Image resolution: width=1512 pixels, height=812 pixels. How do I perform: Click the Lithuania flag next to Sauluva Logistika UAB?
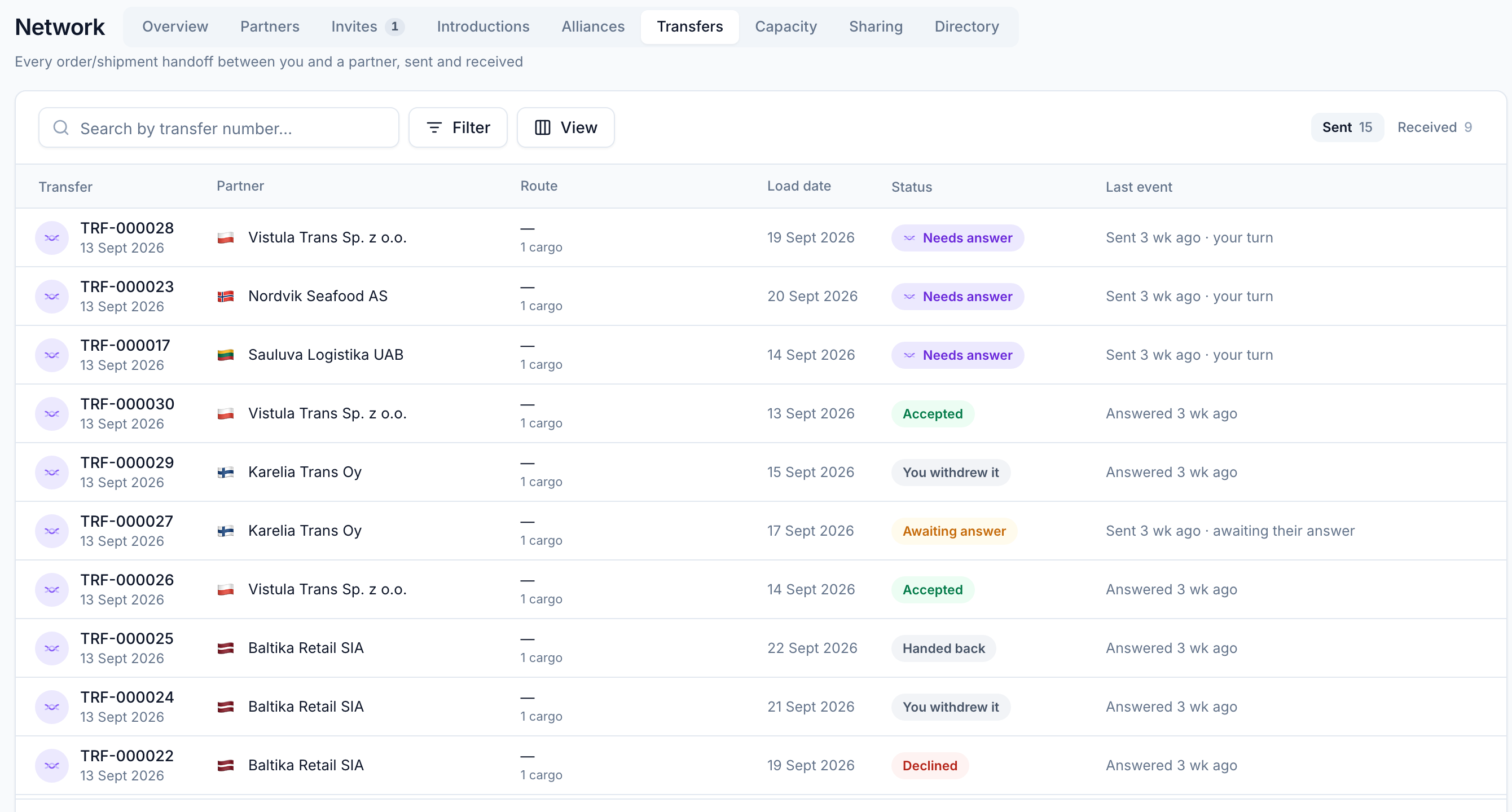click(226, 355)
